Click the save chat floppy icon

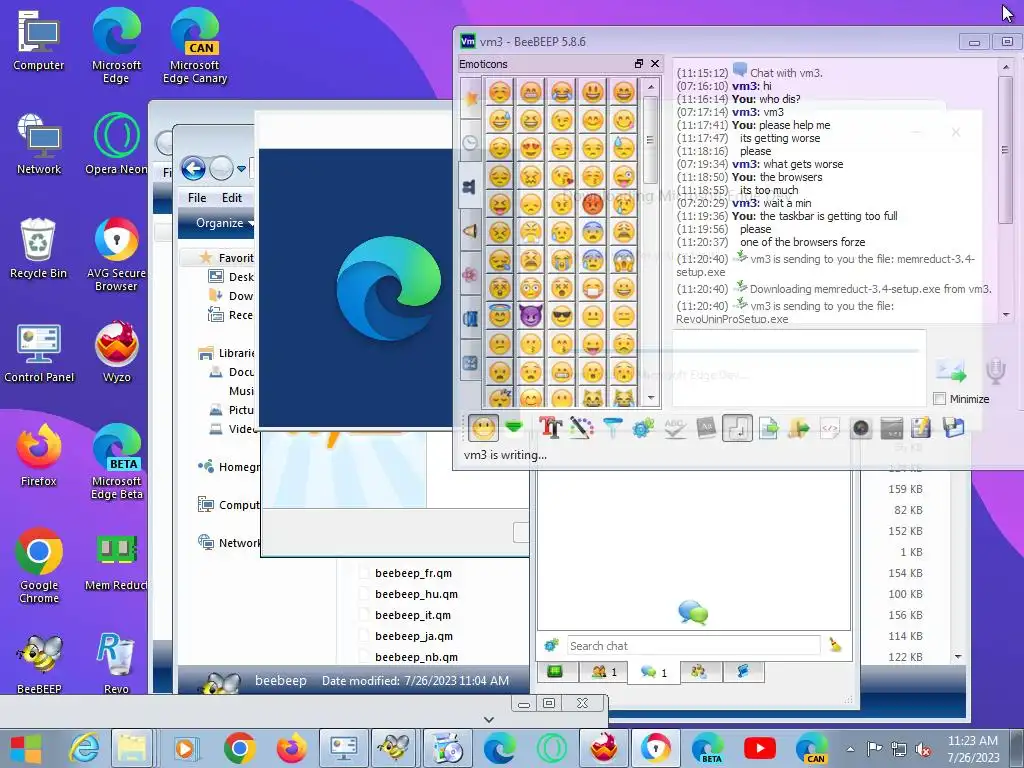pyautogui.click(x=953, y=428)
